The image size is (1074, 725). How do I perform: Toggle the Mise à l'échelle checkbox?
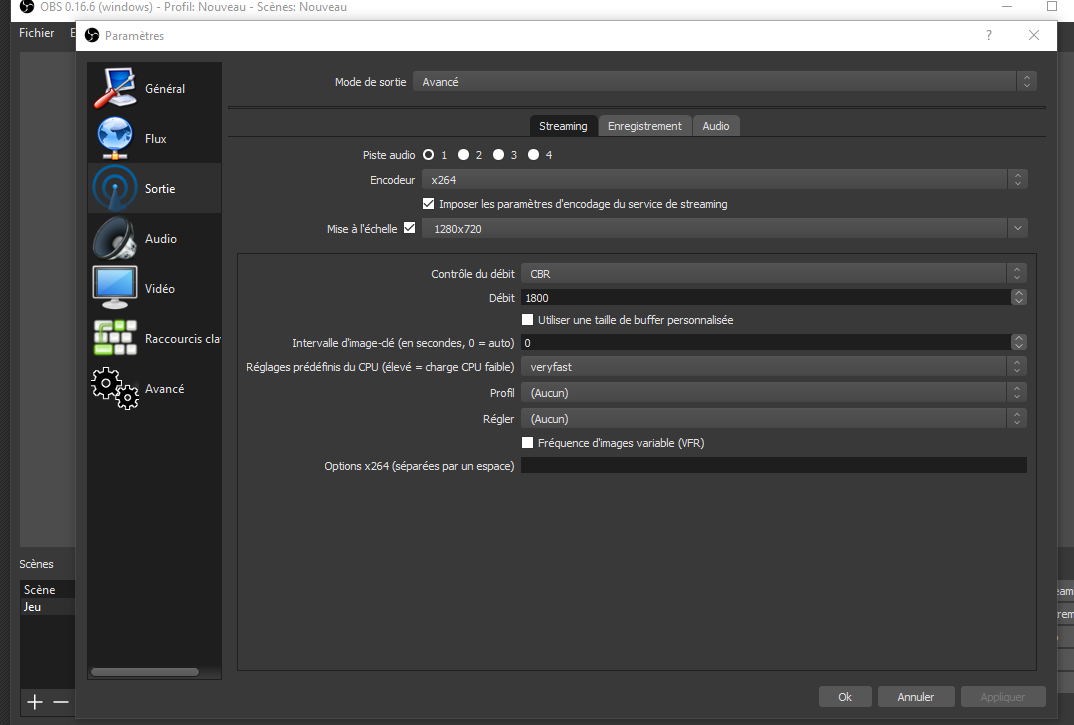(410, 228)
